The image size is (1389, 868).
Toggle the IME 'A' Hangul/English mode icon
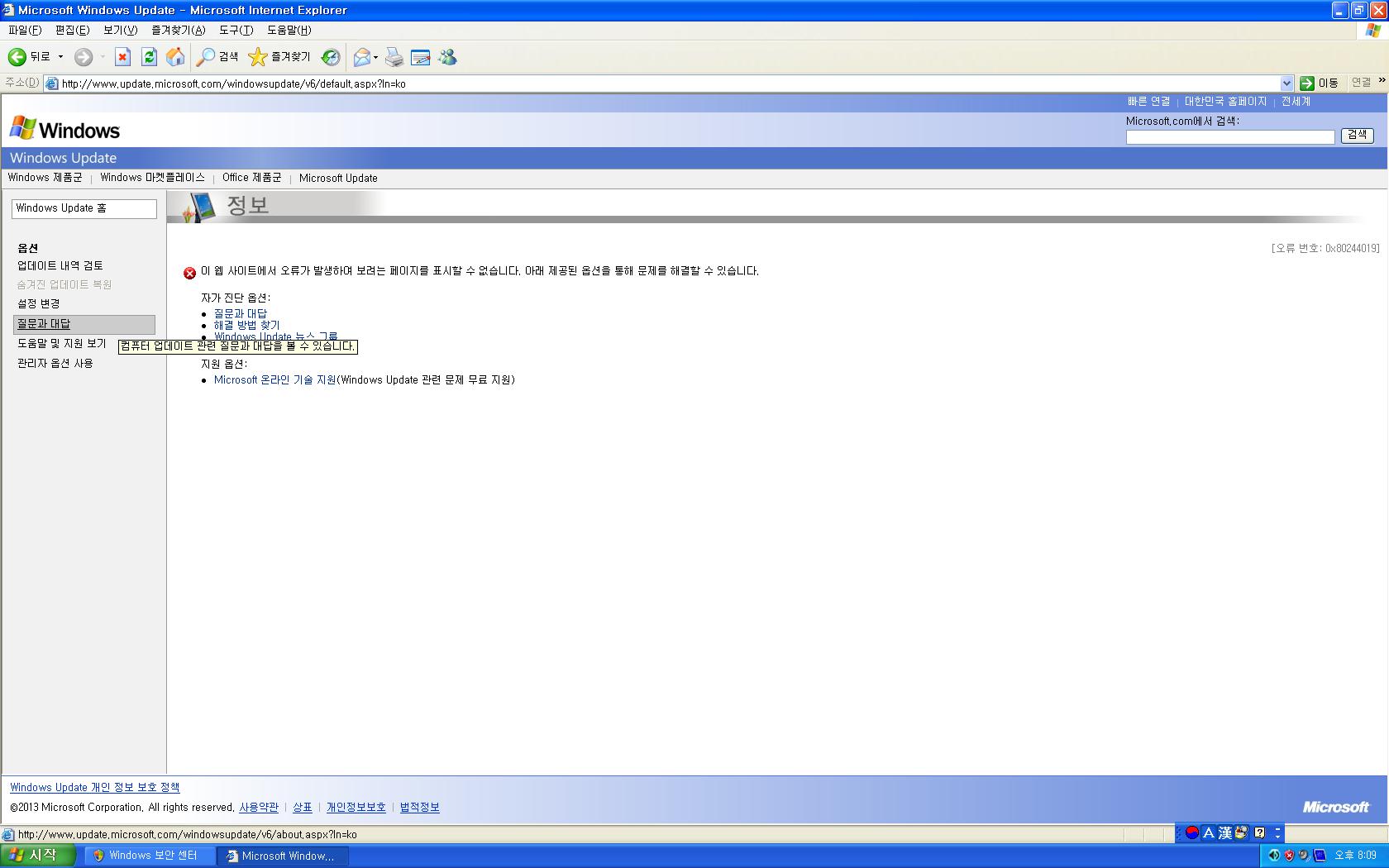(1208, 833)
